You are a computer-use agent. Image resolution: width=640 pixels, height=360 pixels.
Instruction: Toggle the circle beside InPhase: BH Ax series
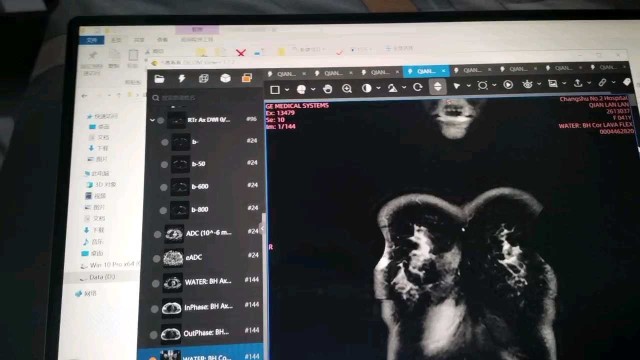154,309
